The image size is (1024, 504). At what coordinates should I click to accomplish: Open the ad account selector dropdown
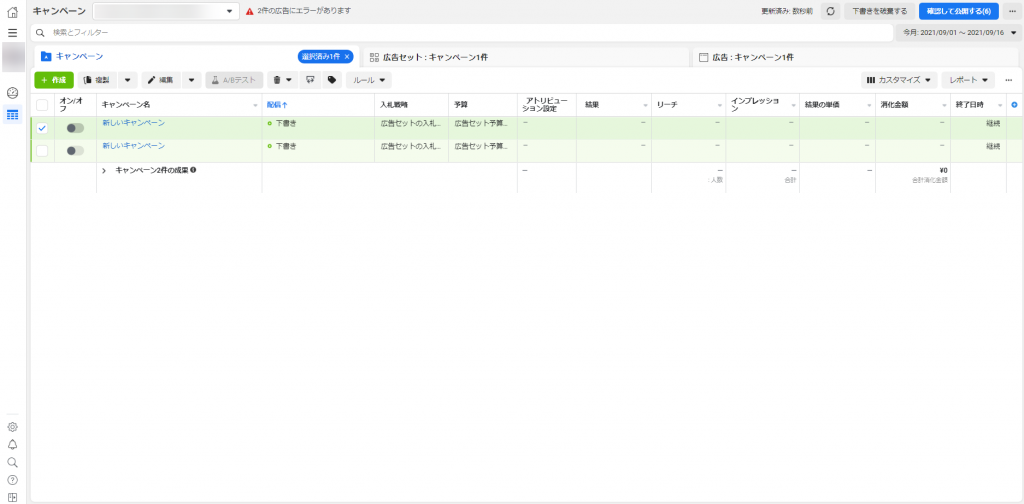(166, 11)
